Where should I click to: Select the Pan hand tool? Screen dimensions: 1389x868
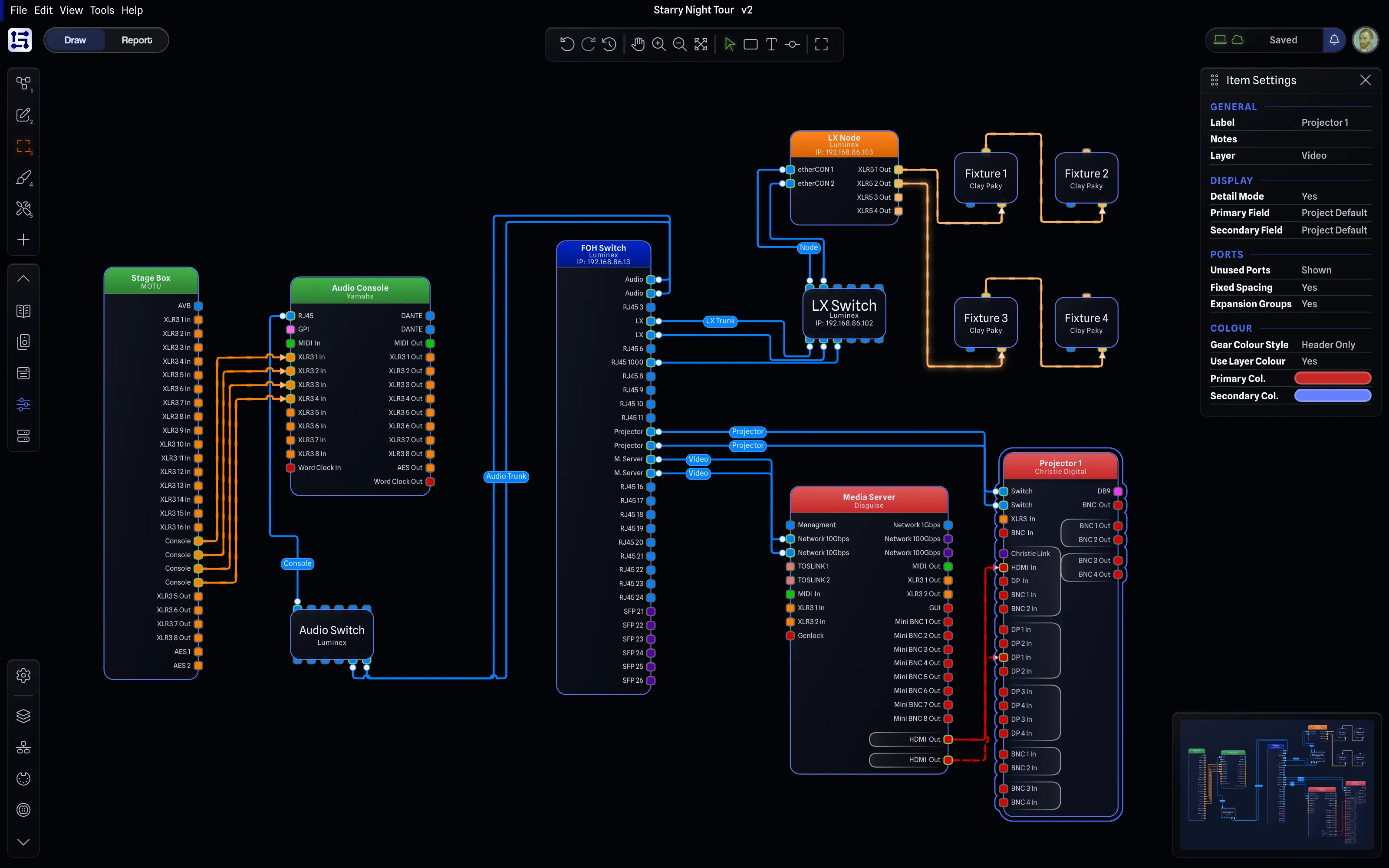tap(638, 44)
